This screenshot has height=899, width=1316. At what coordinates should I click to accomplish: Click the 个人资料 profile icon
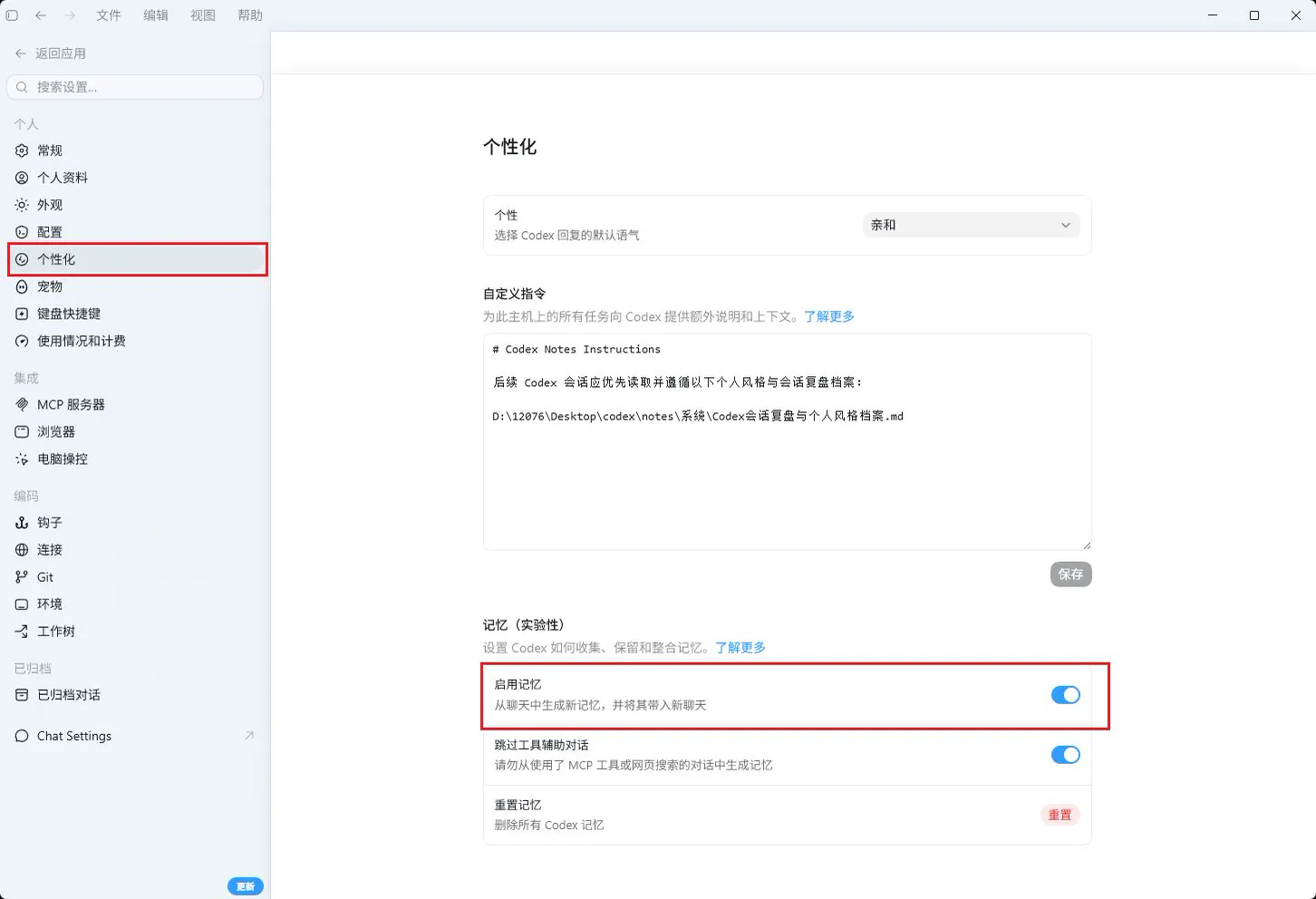pyautogui.click(x=22, y=178)
